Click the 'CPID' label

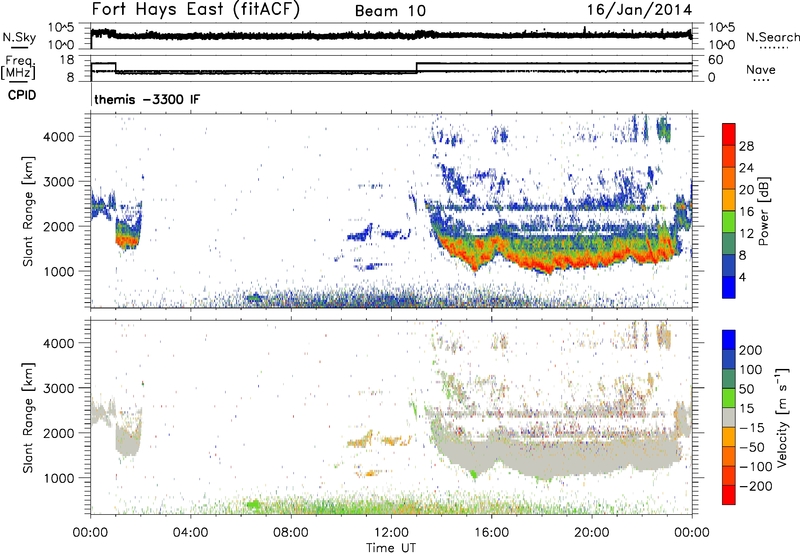(22, 95)
